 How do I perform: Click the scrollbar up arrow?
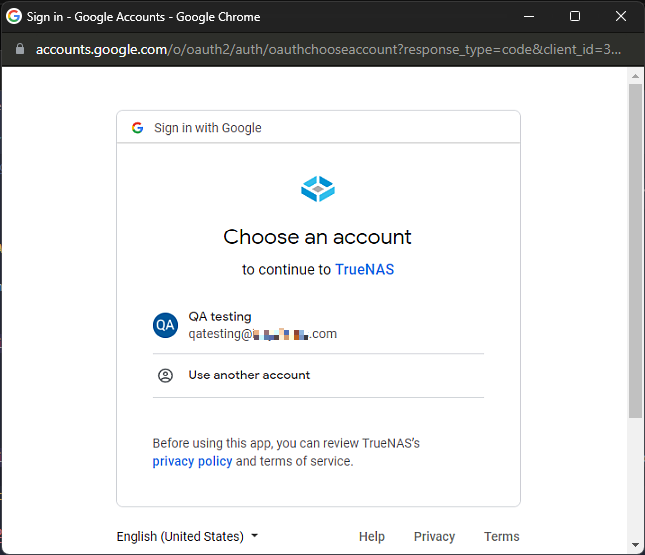click(x=635, y=75)
